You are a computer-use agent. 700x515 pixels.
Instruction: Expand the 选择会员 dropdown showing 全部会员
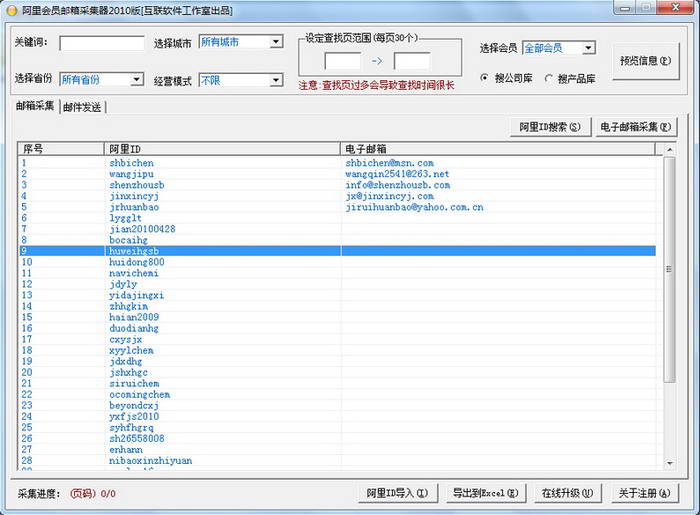point(558,48)
